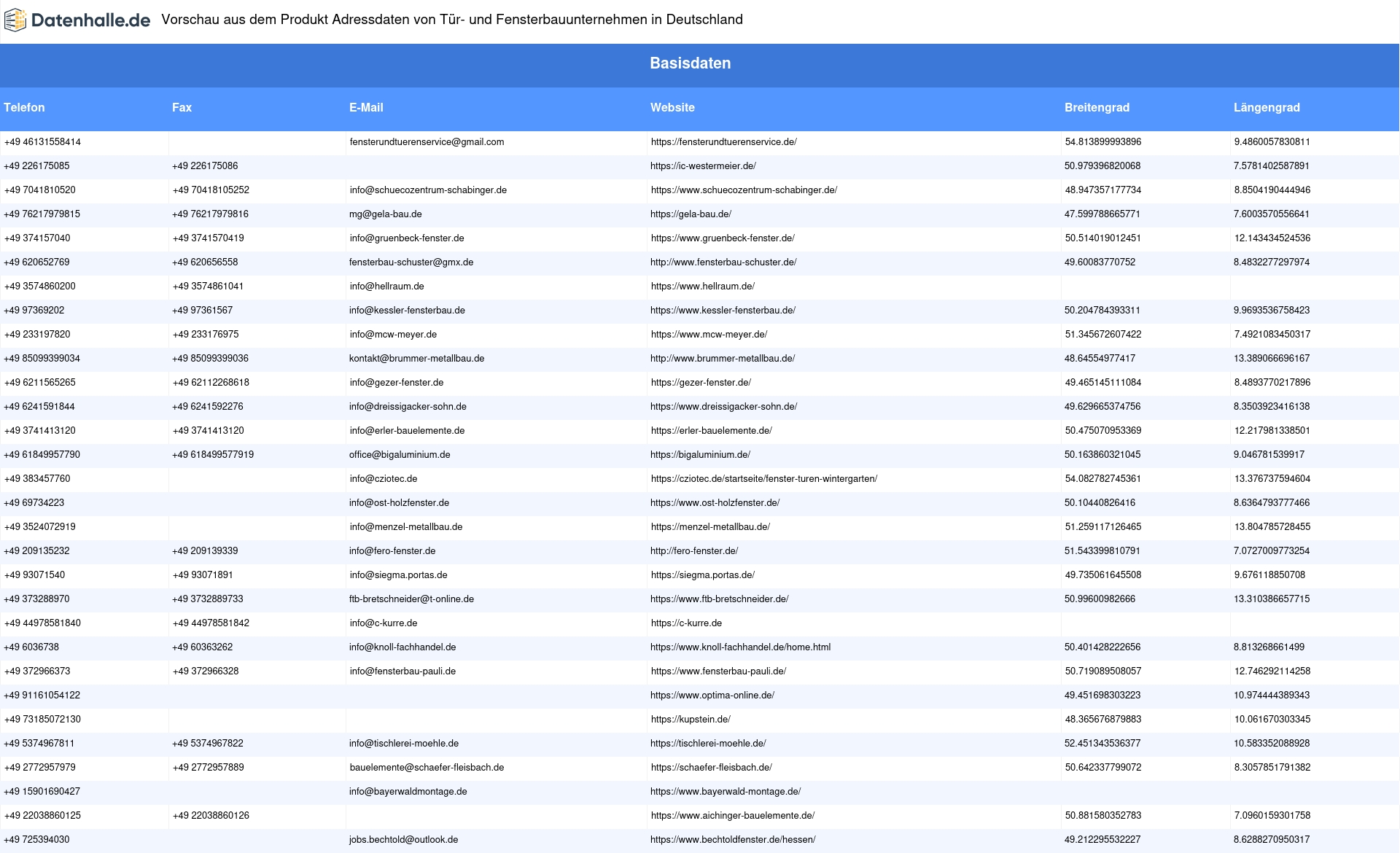The width and height of the screenshot is (1400, 853).
Task: Click website https://www.bayerwald-montage.de/
Action: coord(726,792)
